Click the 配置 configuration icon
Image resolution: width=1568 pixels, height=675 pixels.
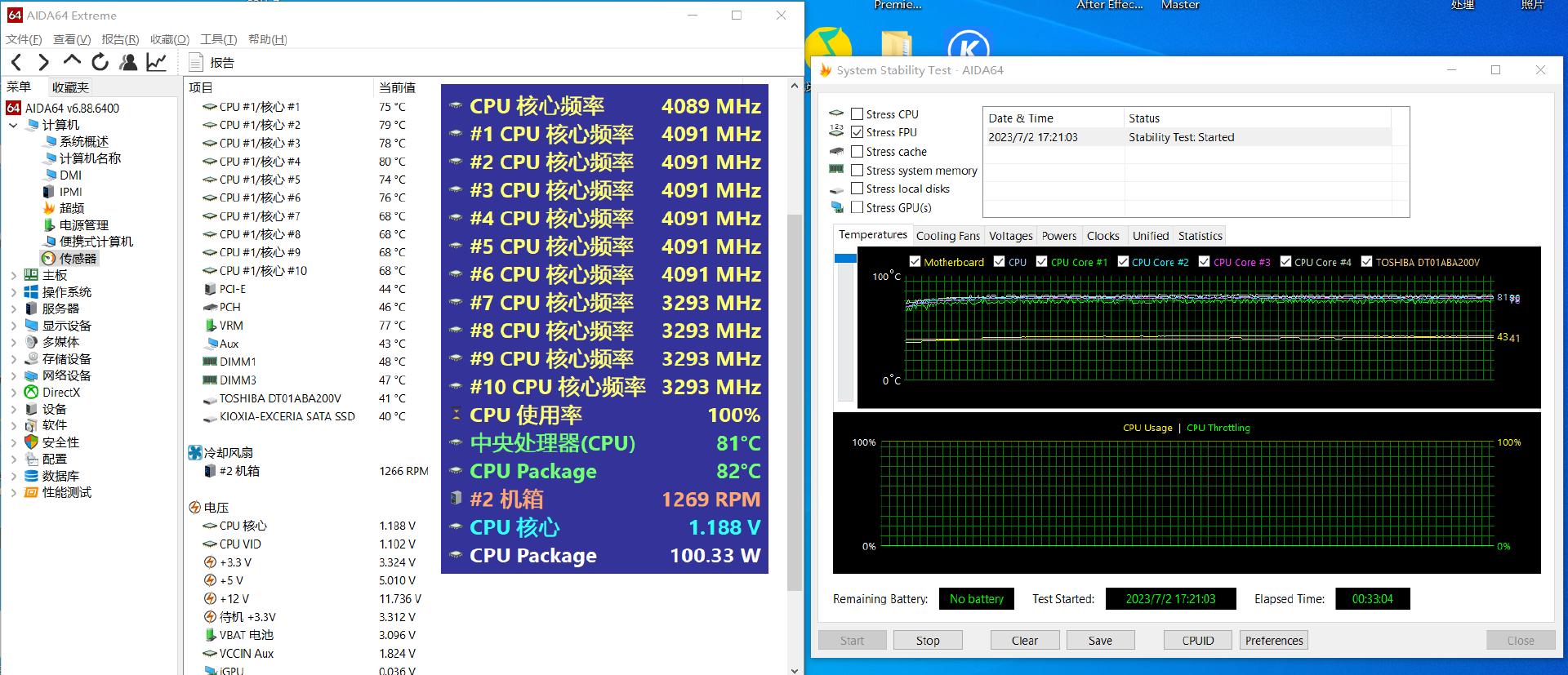31,459
